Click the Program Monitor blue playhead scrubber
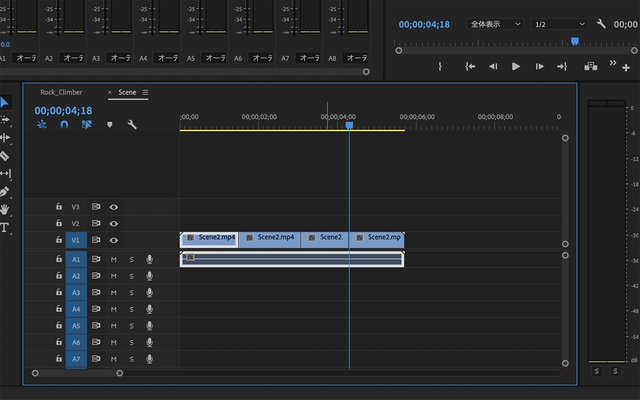 pos(574,42)
